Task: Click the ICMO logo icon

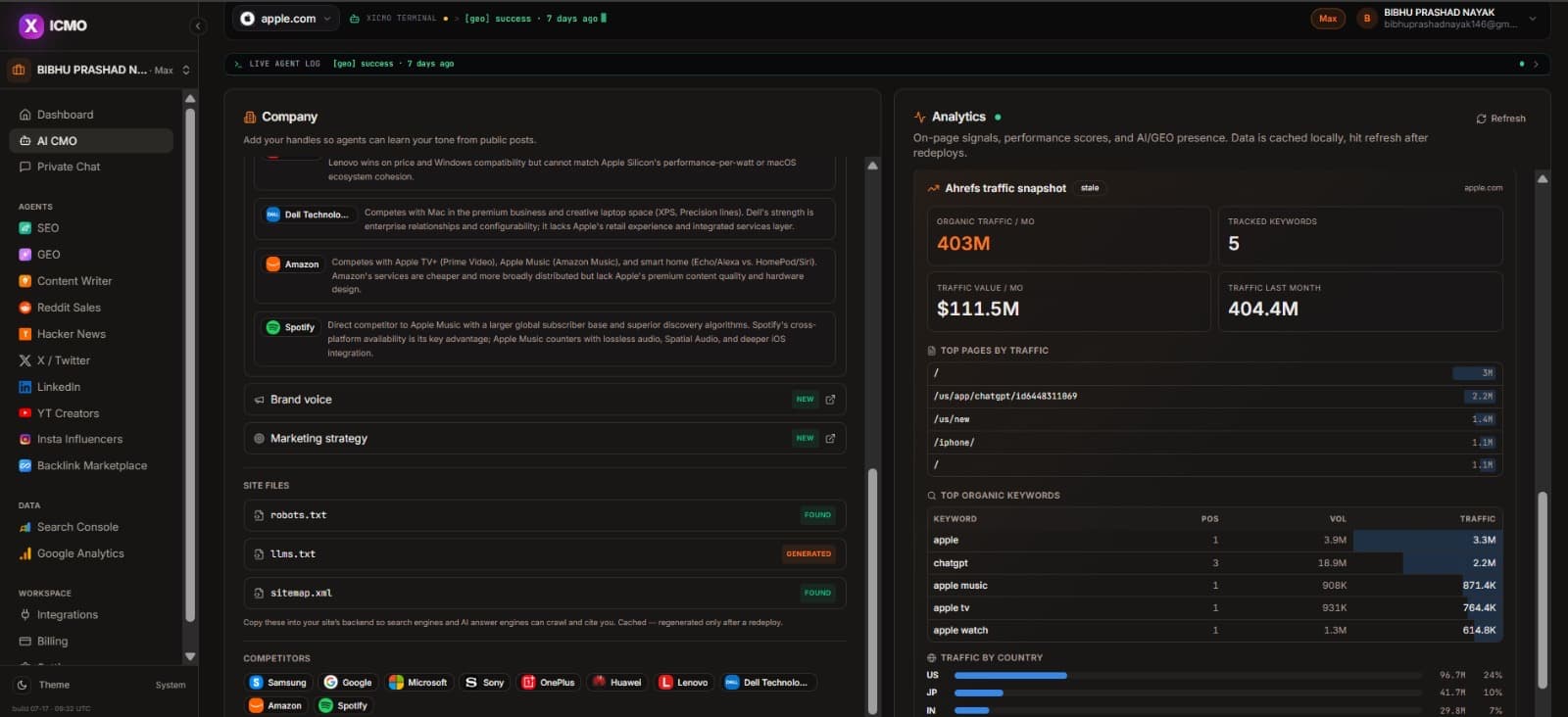Action: (31, 25)
